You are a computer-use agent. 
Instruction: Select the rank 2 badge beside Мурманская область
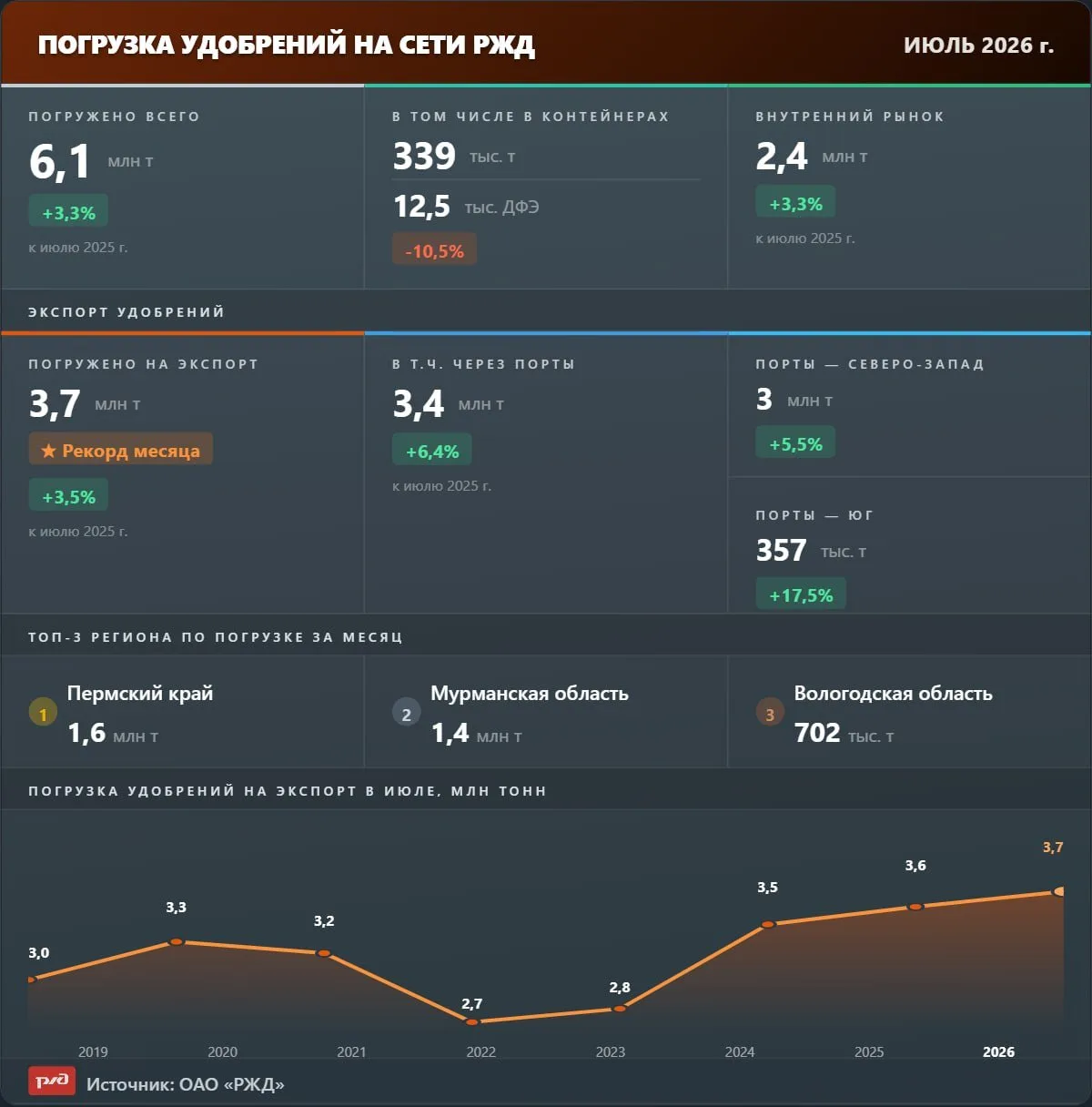[406, 714]
